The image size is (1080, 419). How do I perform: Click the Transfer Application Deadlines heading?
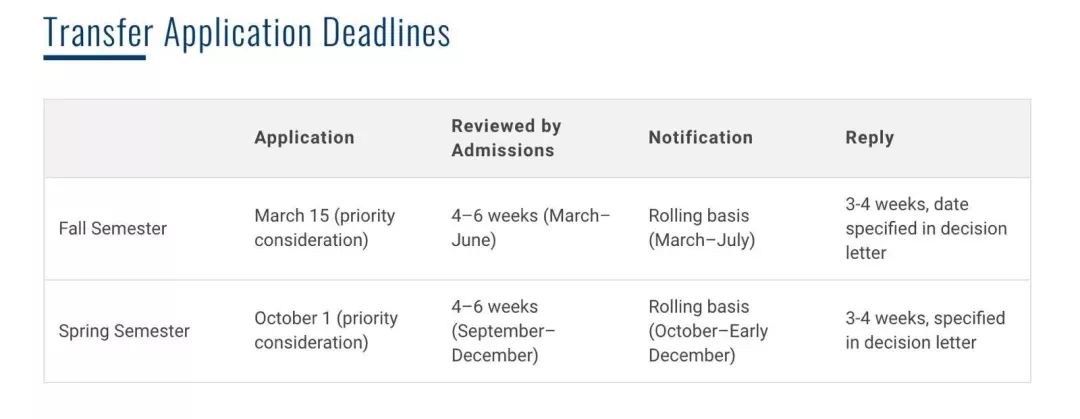point(247,33)
